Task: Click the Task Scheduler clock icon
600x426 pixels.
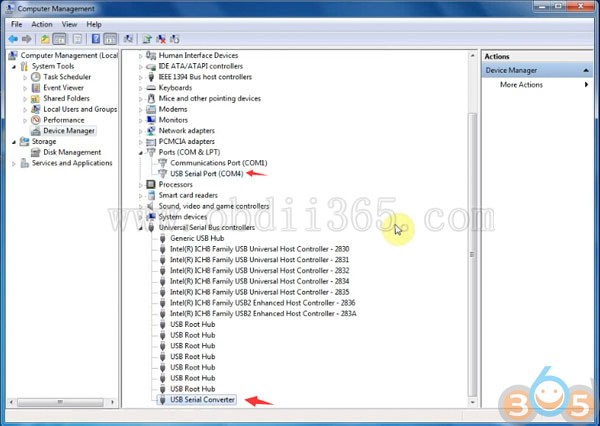Action: point(36,77)
